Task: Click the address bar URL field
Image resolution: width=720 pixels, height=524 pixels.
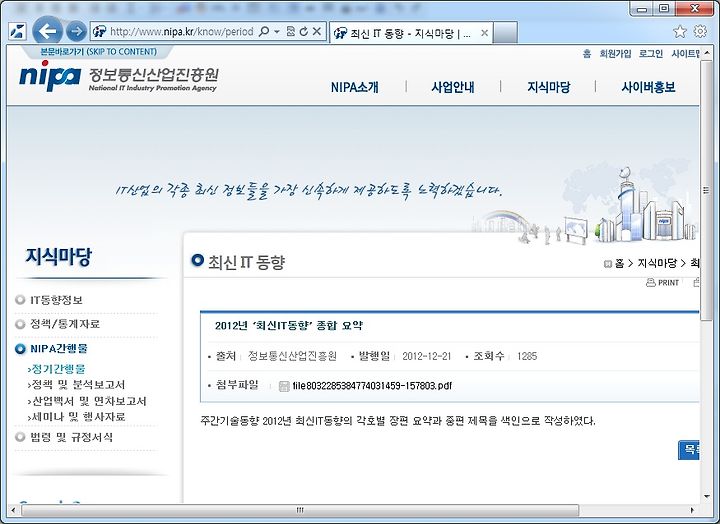Action: tap(181, 31)
